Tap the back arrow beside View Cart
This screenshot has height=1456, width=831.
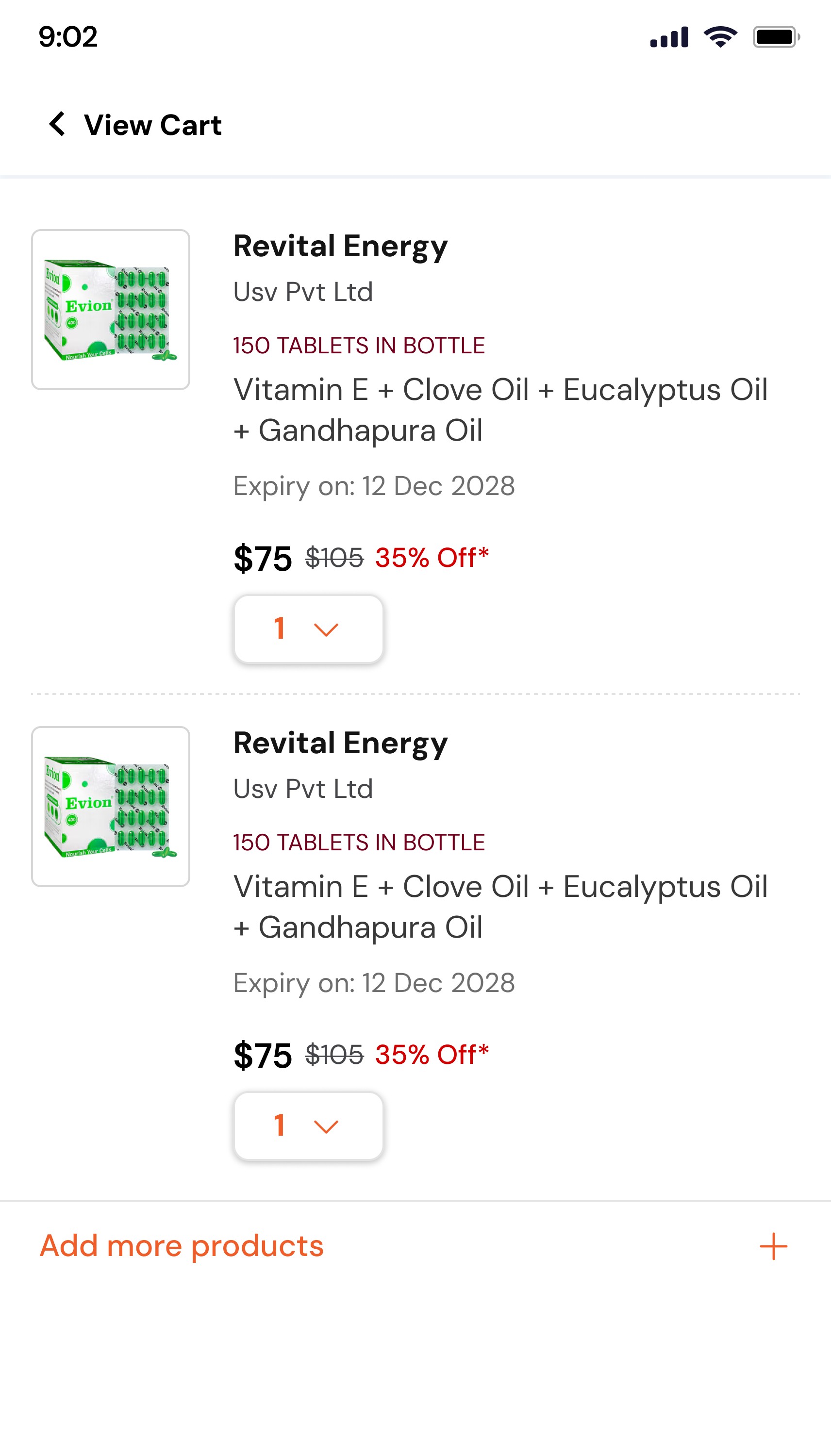point(57,124)
